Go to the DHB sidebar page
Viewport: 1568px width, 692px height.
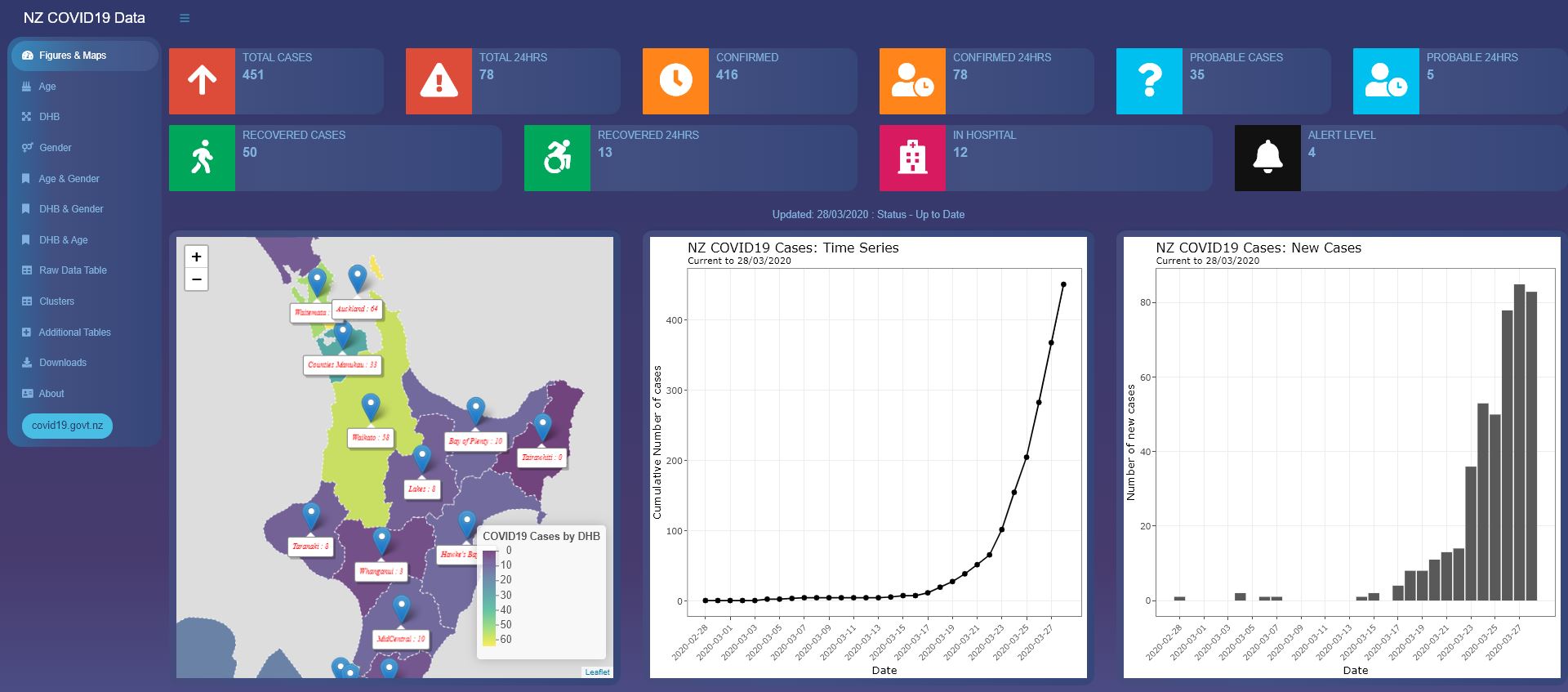[84, 117]
